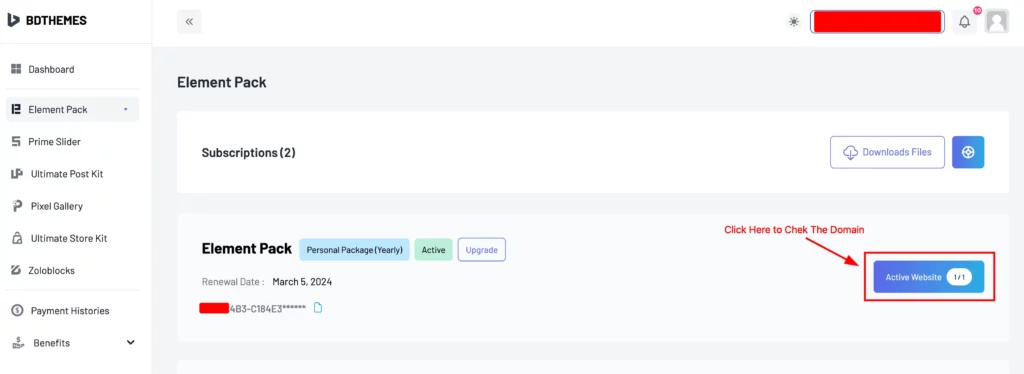Collapse sidebar with double-chevron button
Image resolution: width=1024 pixels, height=374 pixels.
(189, 22)
